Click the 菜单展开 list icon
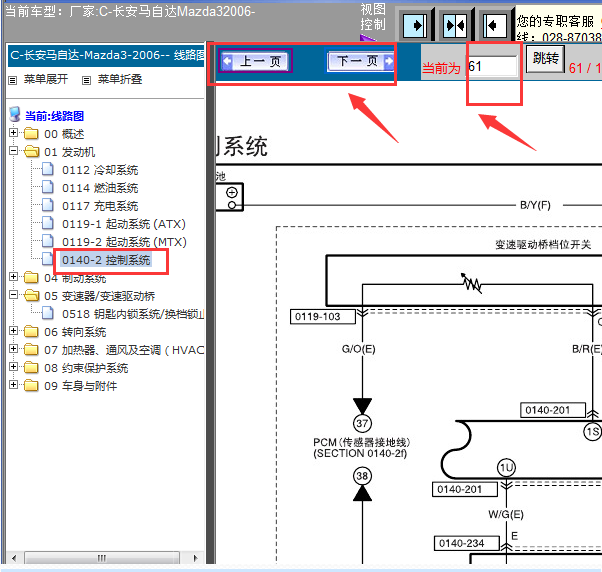 click(13, 80)
